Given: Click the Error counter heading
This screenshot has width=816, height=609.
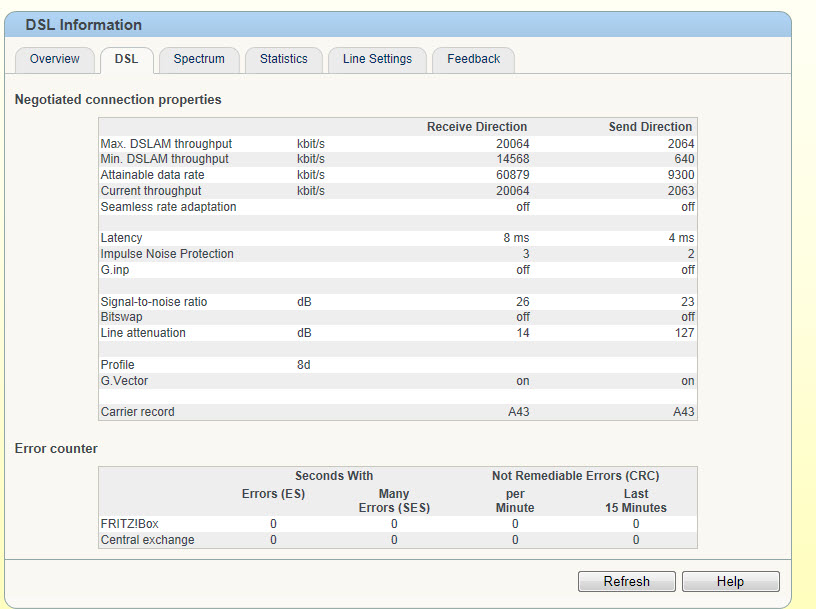Looking at the screenshot, I should [56, 449].
